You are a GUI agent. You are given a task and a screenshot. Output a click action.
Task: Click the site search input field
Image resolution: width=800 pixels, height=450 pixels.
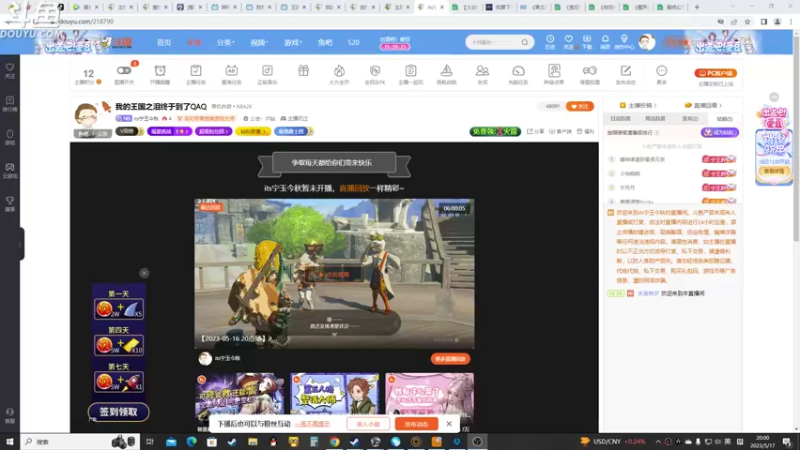pyautogui.click(x=494, y=42)
